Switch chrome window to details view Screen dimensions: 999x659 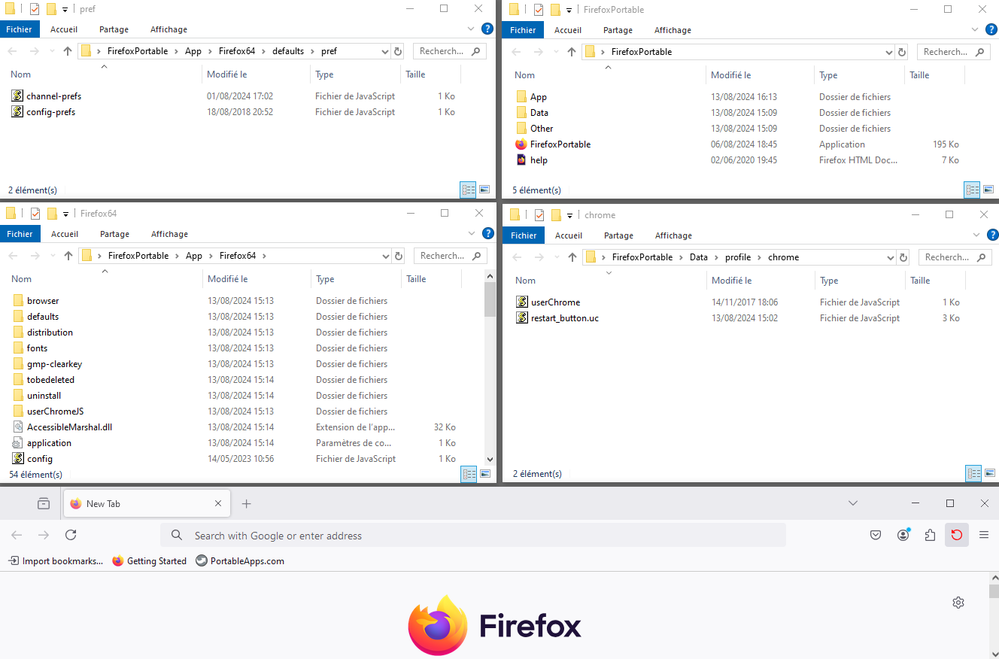coord(974,474)
